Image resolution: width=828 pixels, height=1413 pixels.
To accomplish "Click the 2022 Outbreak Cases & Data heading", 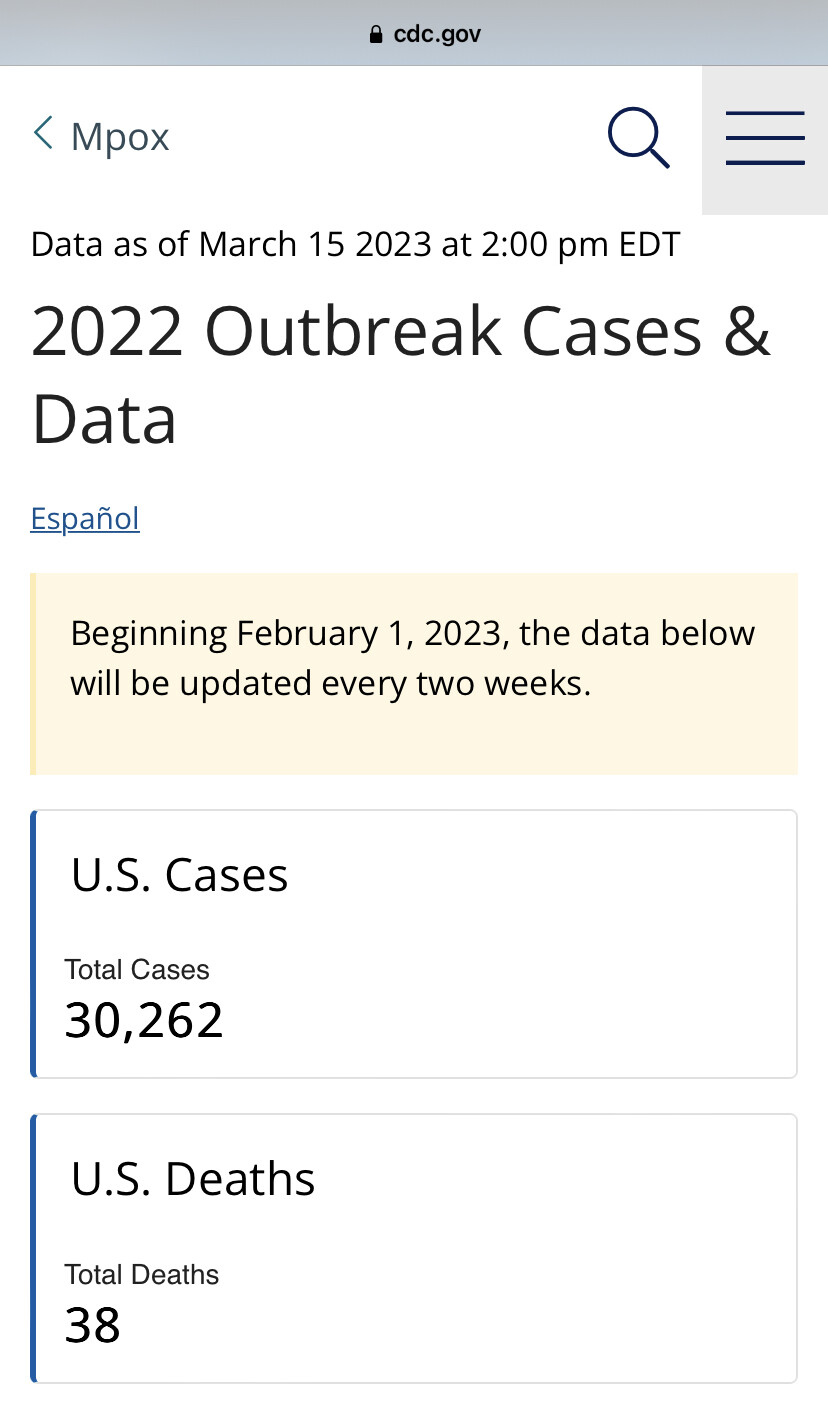I will 401,375.
